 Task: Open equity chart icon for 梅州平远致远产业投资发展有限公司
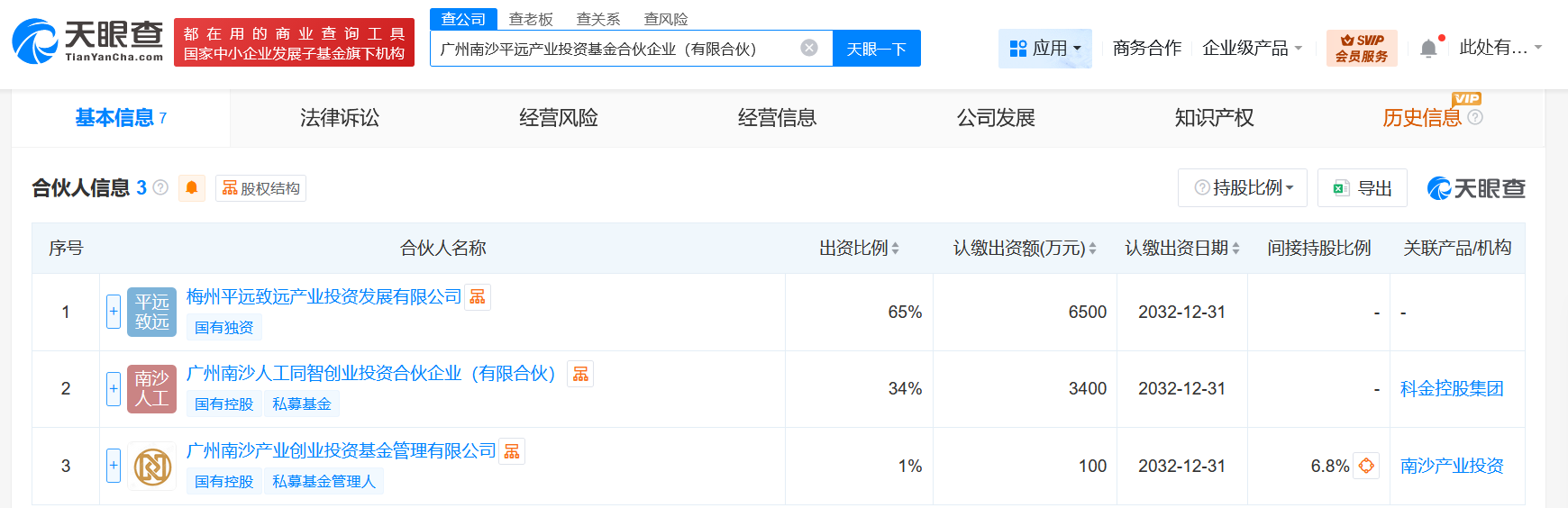coord(478,296)
